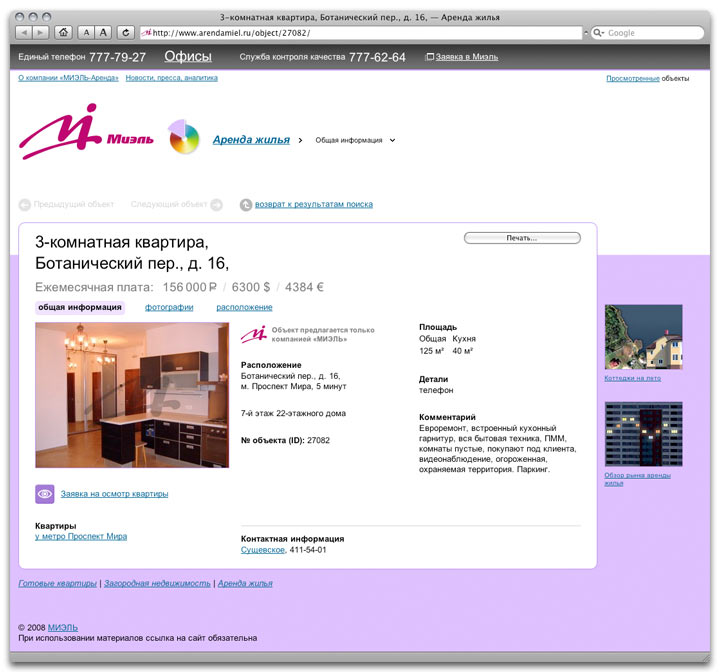Click the purple eye viewing-request icon

[45, 493]
